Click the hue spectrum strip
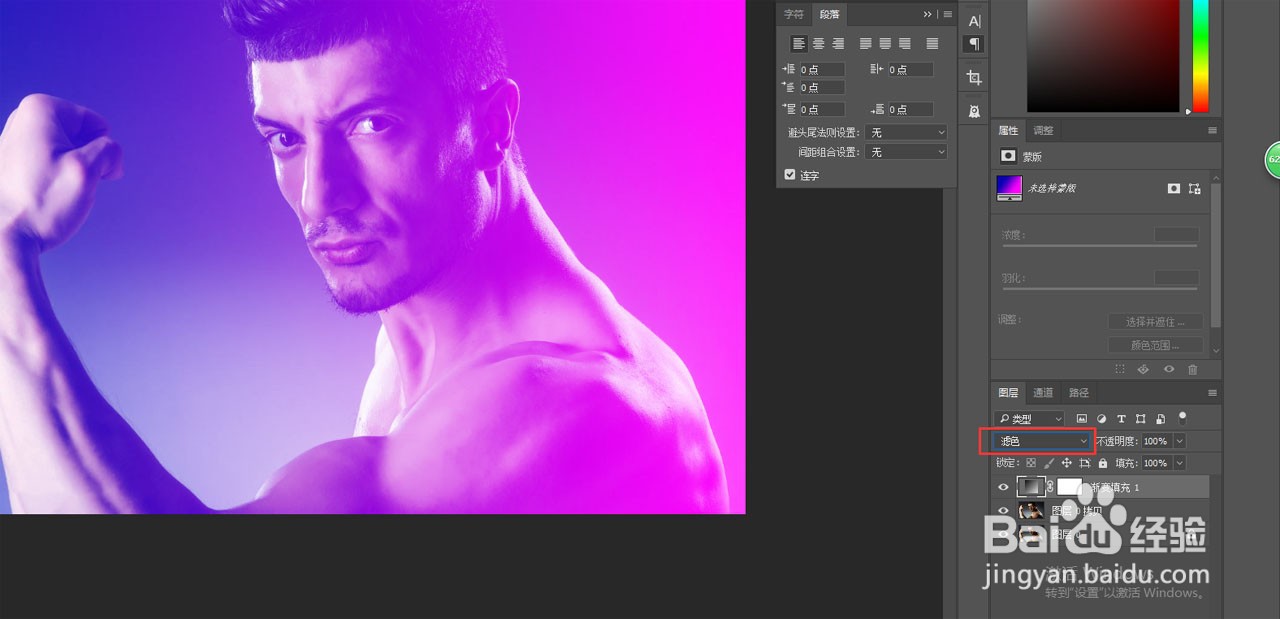 point(1200,55)
